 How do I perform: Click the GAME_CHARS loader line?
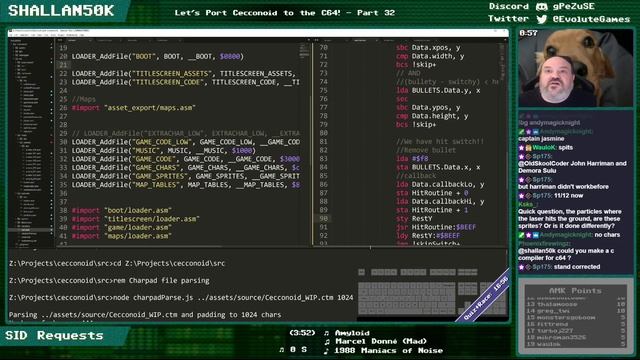(x=186, y=168)
